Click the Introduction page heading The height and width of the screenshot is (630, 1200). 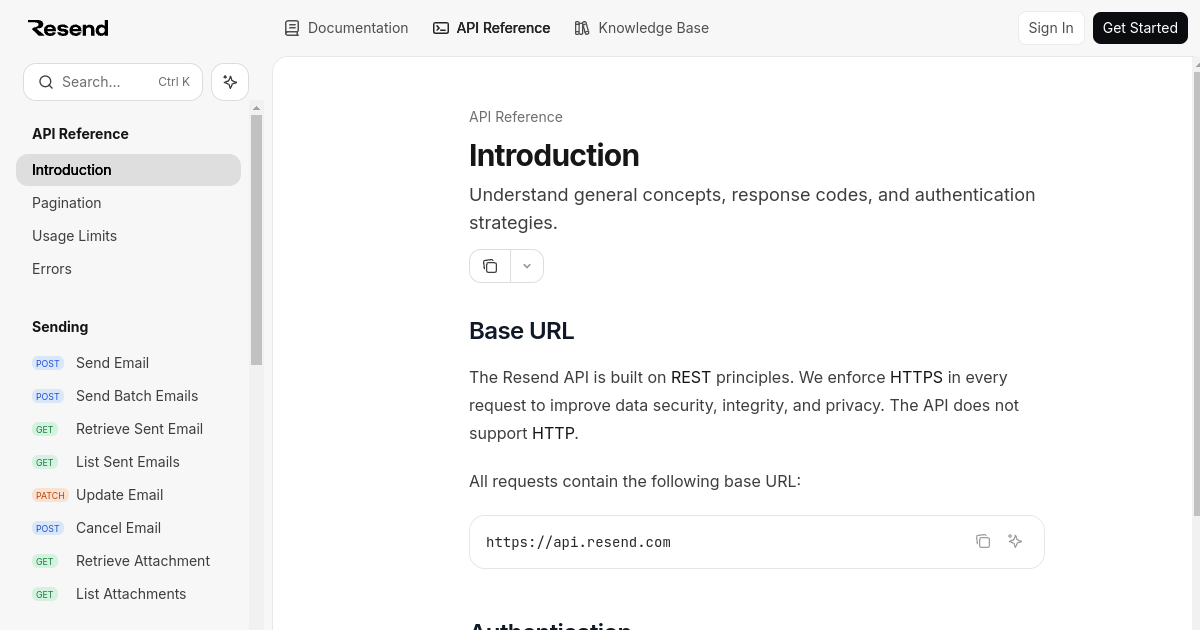pos(554,155)
